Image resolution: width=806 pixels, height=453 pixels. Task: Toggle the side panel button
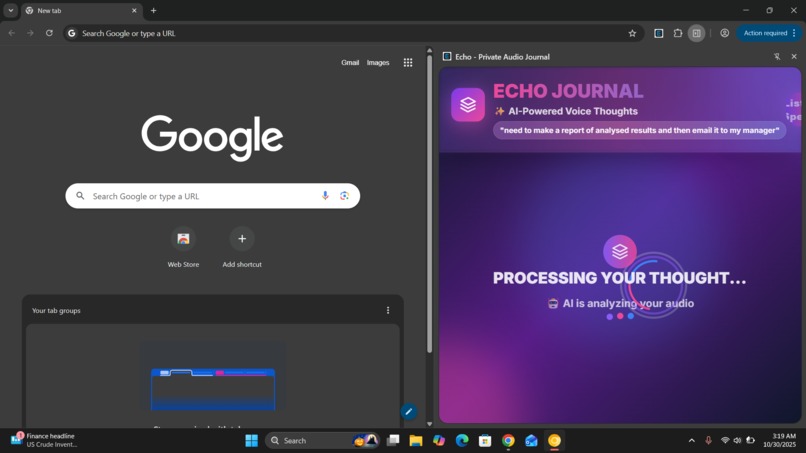(697, 33)
